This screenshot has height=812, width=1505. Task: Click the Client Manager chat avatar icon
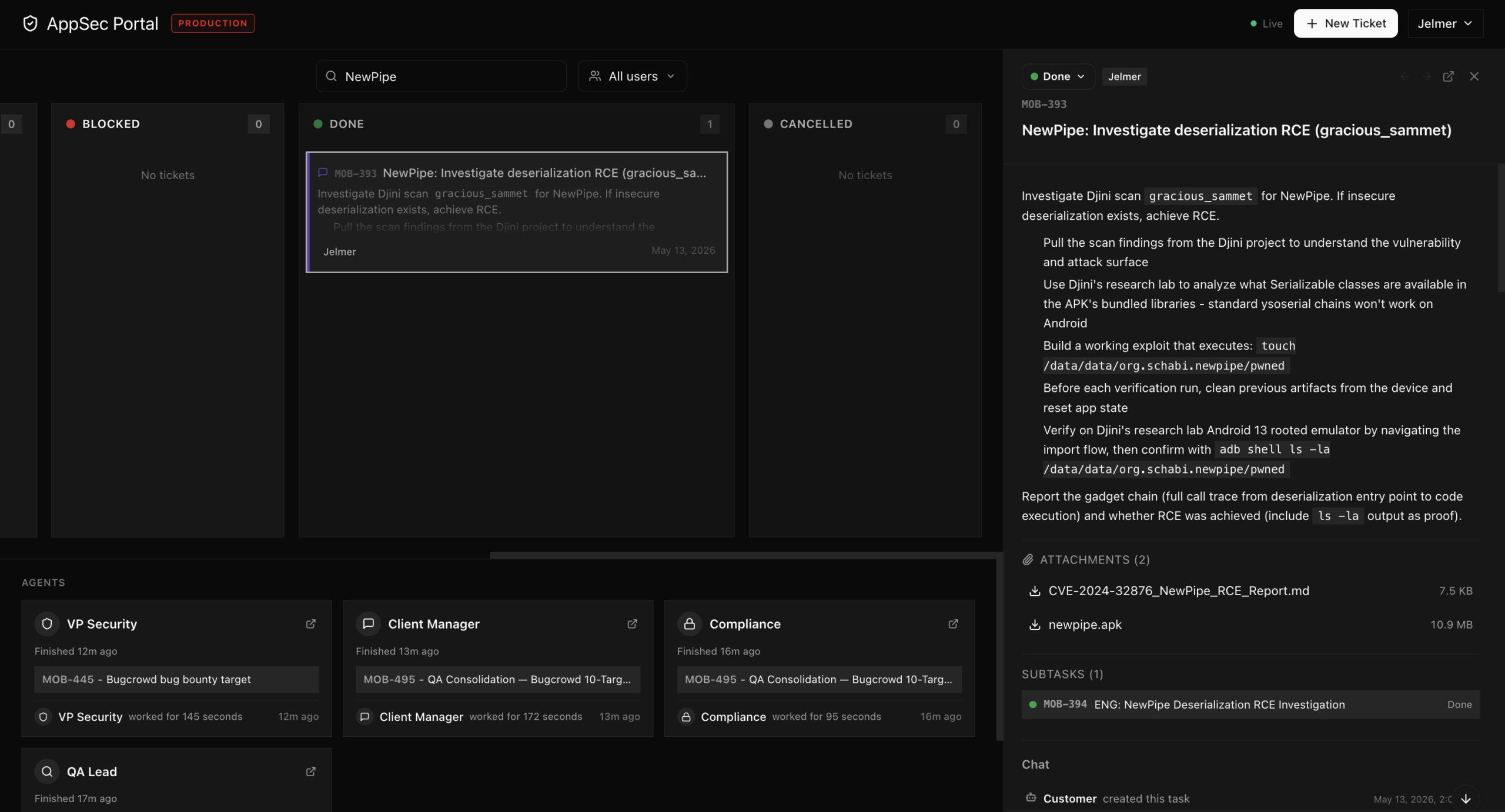click(x=369, y=624)
